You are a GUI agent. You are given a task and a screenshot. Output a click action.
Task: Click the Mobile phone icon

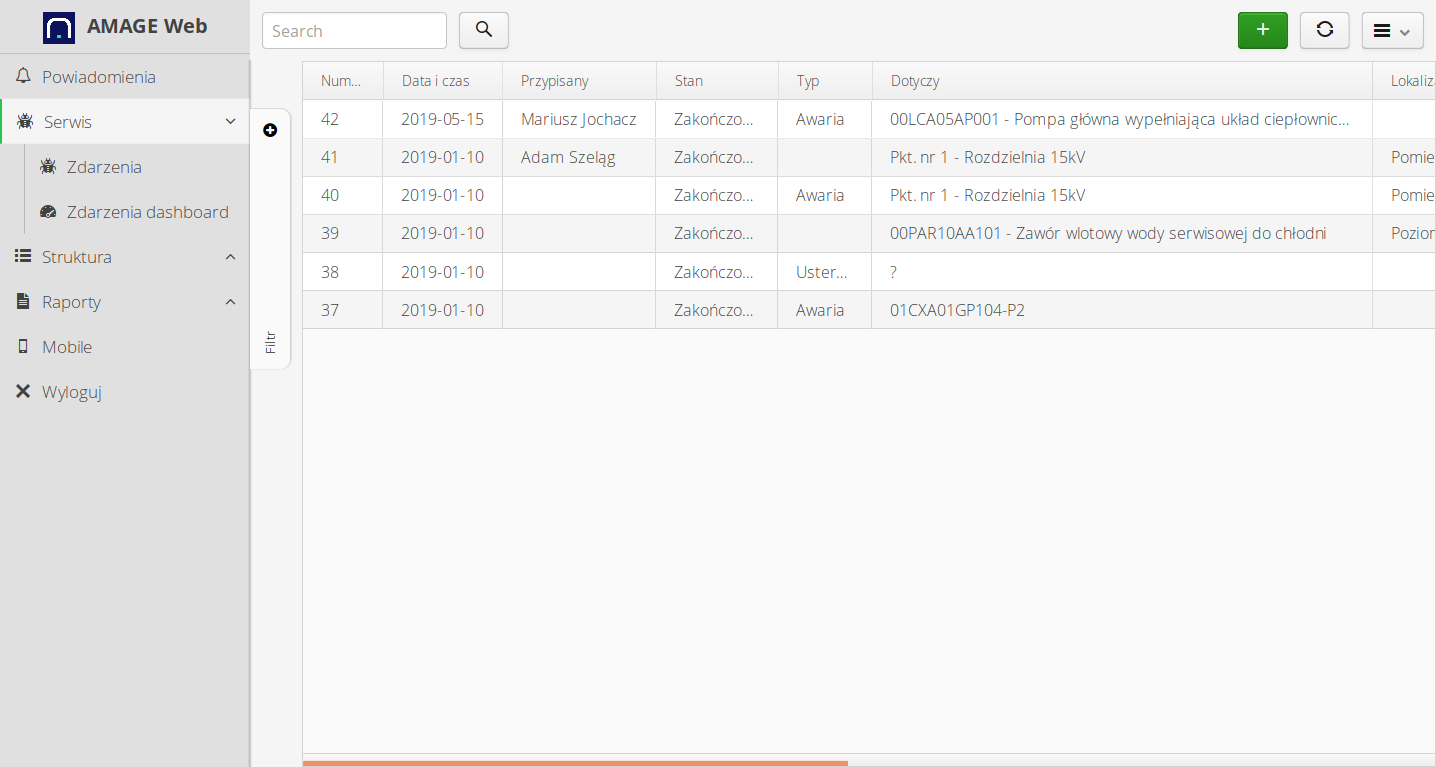[22, 346]
